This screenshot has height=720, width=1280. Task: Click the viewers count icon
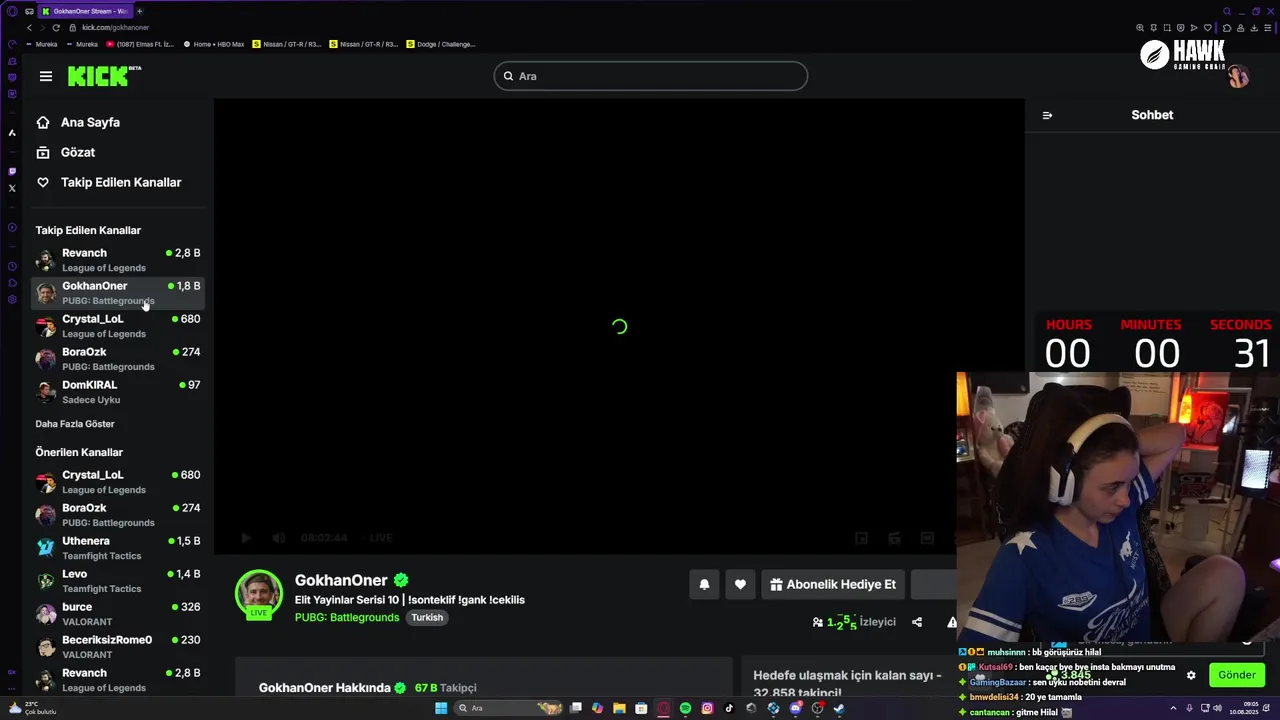point(818,622)
